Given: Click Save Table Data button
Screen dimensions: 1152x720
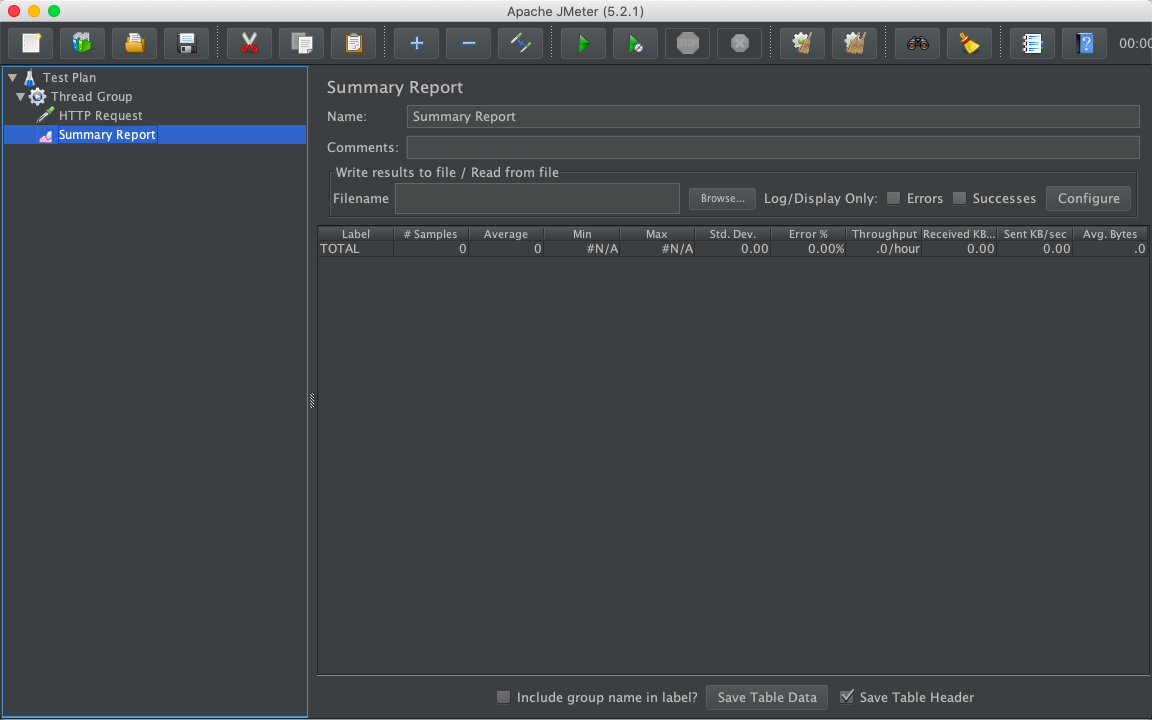Looking at the screenshot, I should (766, 697).
